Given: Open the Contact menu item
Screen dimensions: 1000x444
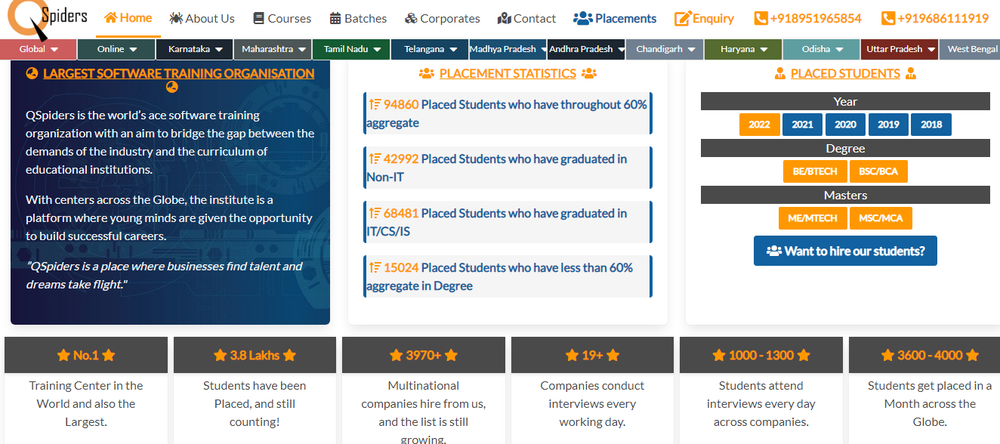Looking at the screenshot, I should pyautogui.click(x=527, y=18).
